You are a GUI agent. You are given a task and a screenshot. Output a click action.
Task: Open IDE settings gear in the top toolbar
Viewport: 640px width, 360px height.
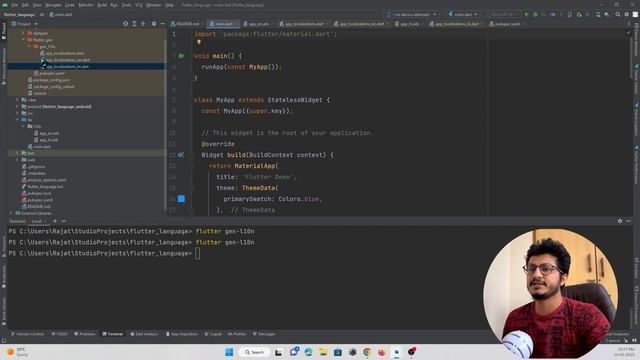point(627,14)
